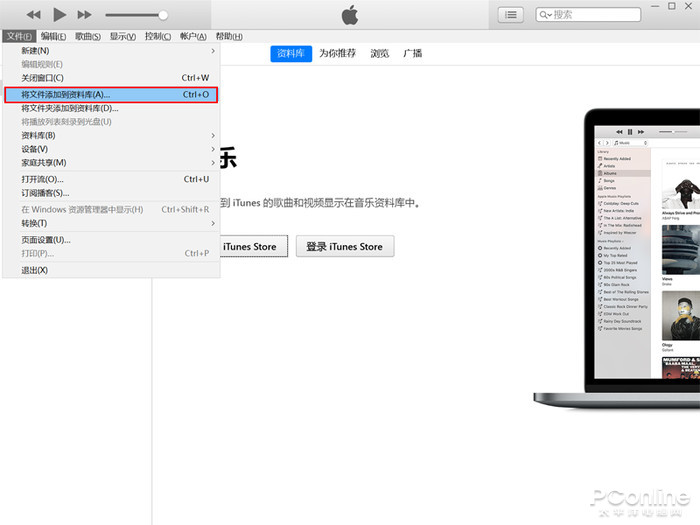Choose 关闭窗口(C) from the File menu

click(x=111, y=78)
